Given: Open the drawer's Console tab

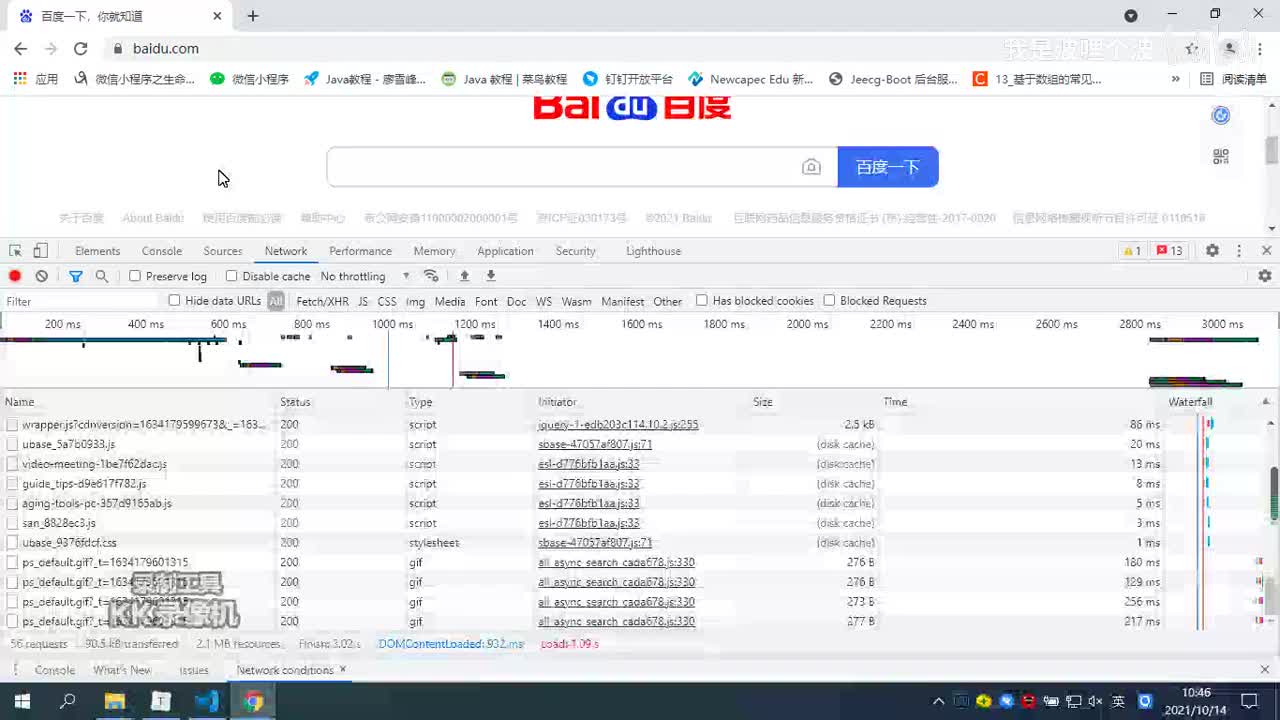Looking at the screenshot, I should (55, 670).
